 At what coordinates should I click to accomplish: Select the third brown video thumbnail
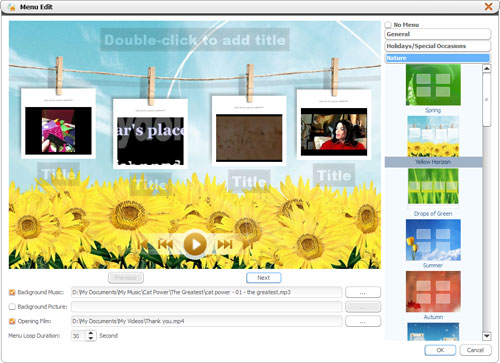coord(249,138)
